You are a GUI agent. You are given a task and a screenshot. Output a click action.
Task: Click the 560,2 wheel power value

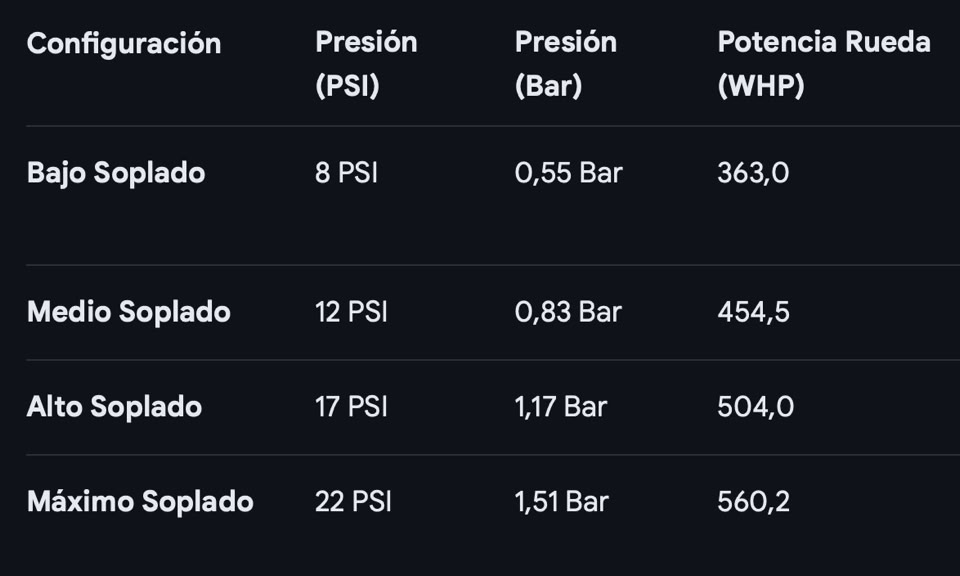tap(753, 501)
